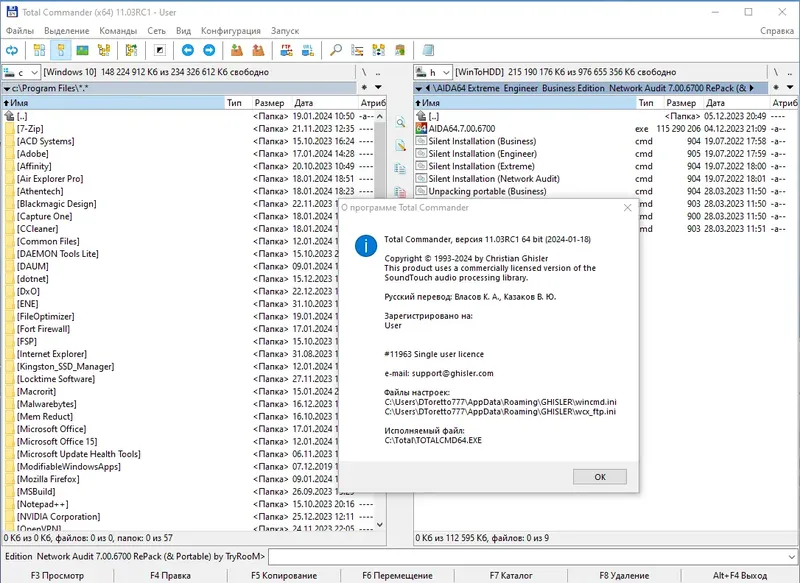
Task: Click the F7 Каталог button
Action: click(x=511, y=575)
